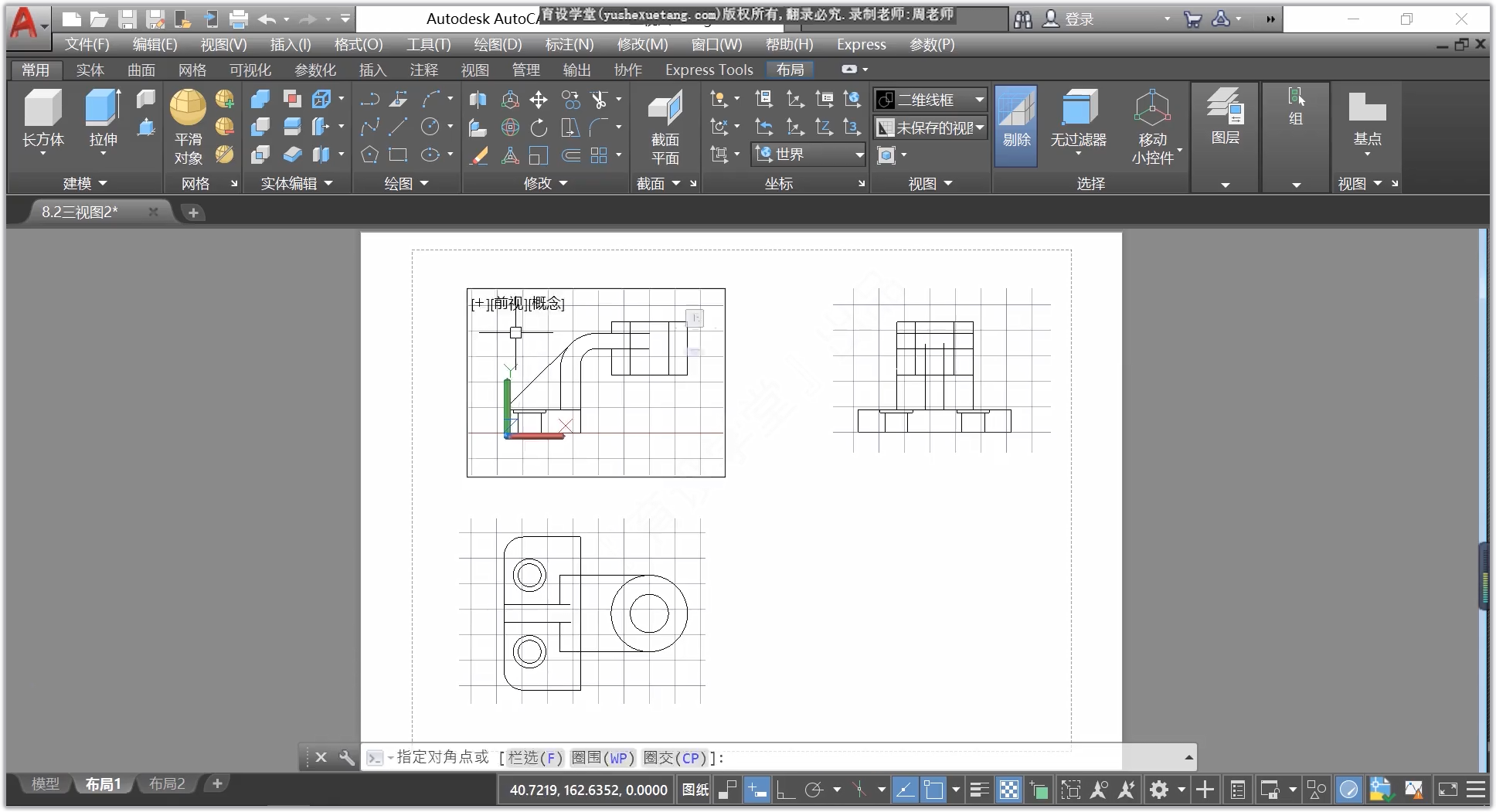Expand the 绘图 panel
The width and height of the screenshot is (1496, 812).
click(x=406, y=184)
